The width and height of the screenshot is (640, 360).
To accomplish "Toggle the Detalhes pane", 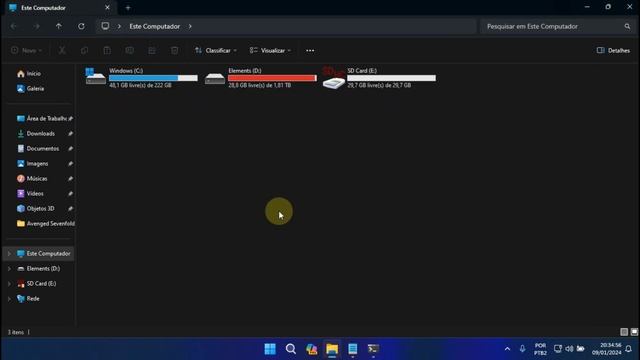I will pyautogui.click(x=613, y=50).
